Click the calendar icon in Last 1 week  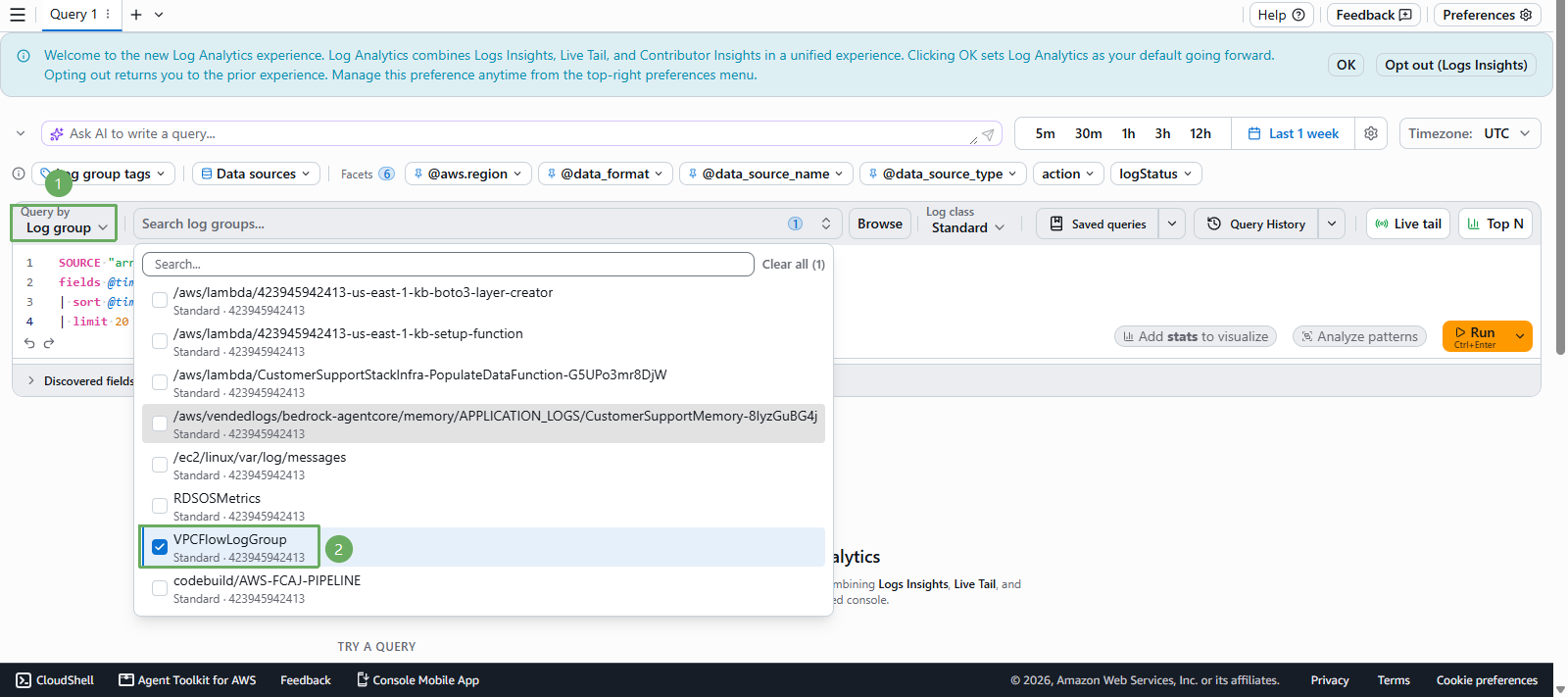point(1254,133)
